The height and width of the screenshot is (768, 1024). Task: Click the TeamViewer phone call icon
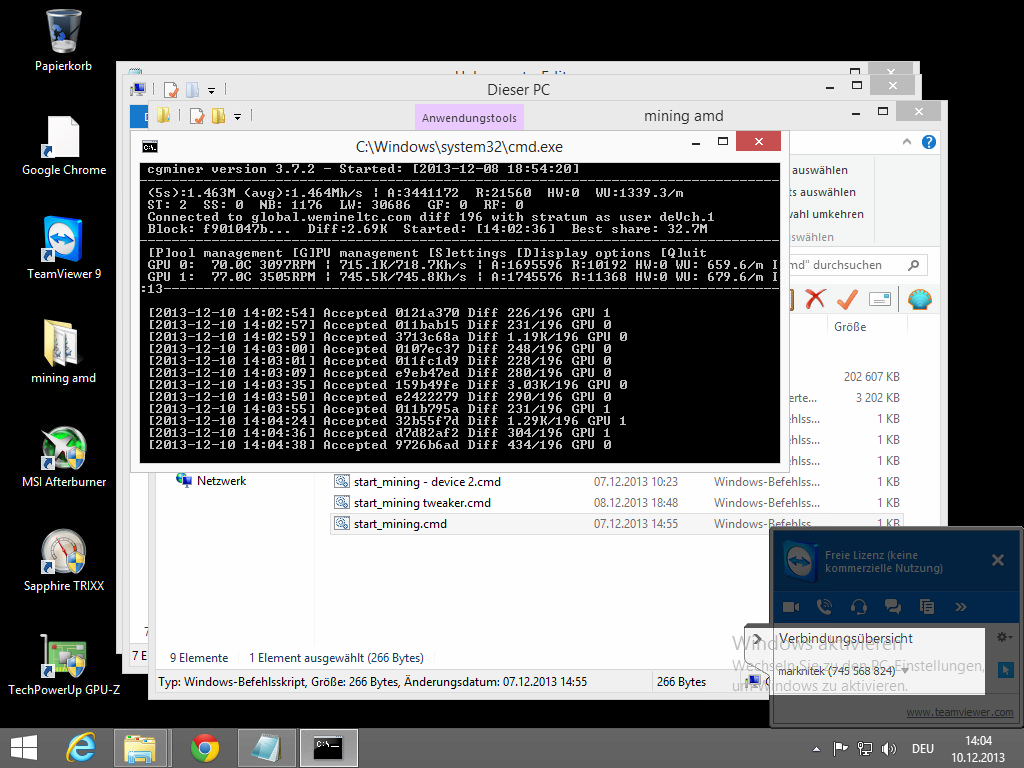point(824,606)
